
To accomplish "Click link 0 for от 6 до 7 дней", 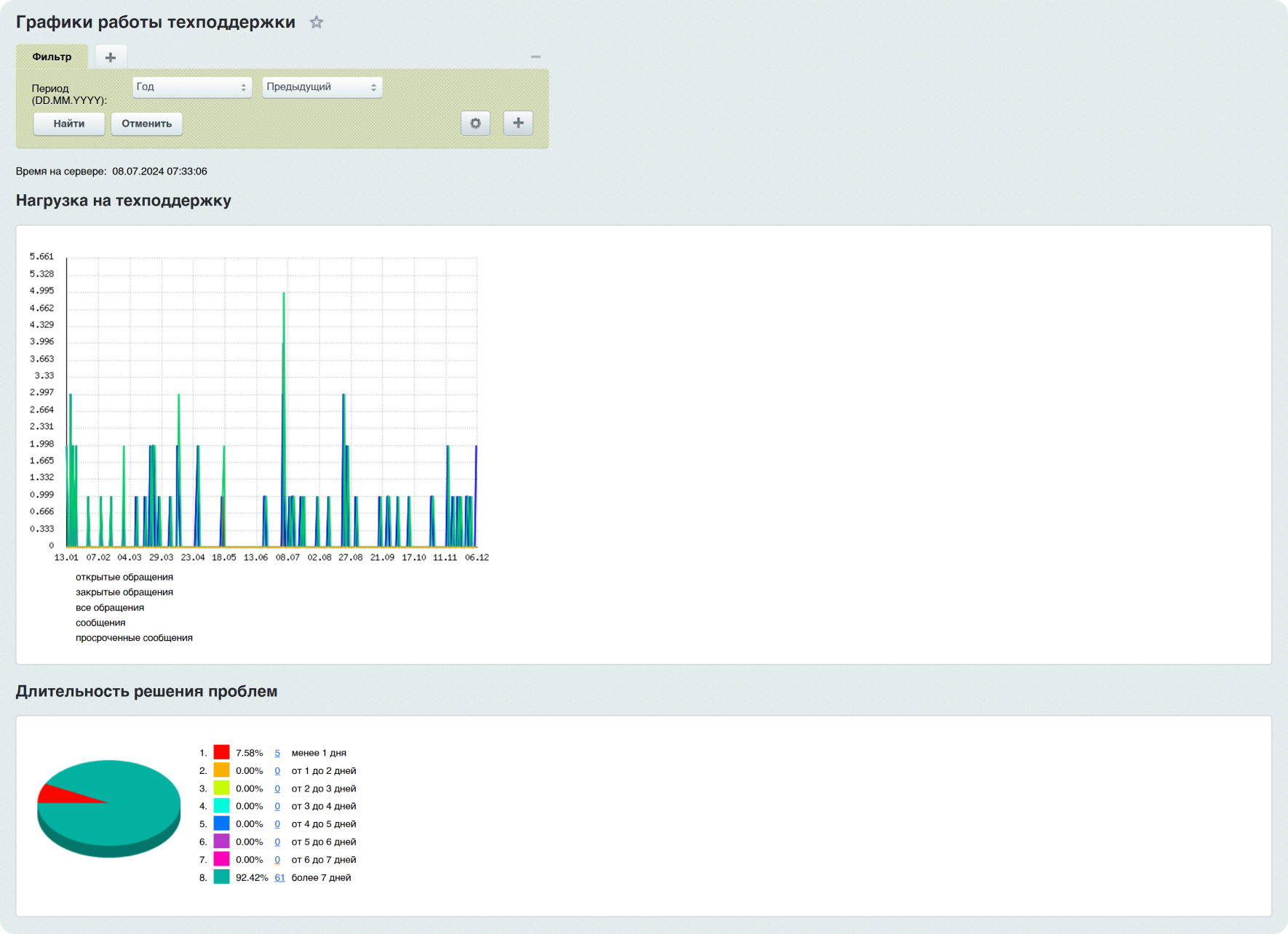I will (277, 860).
